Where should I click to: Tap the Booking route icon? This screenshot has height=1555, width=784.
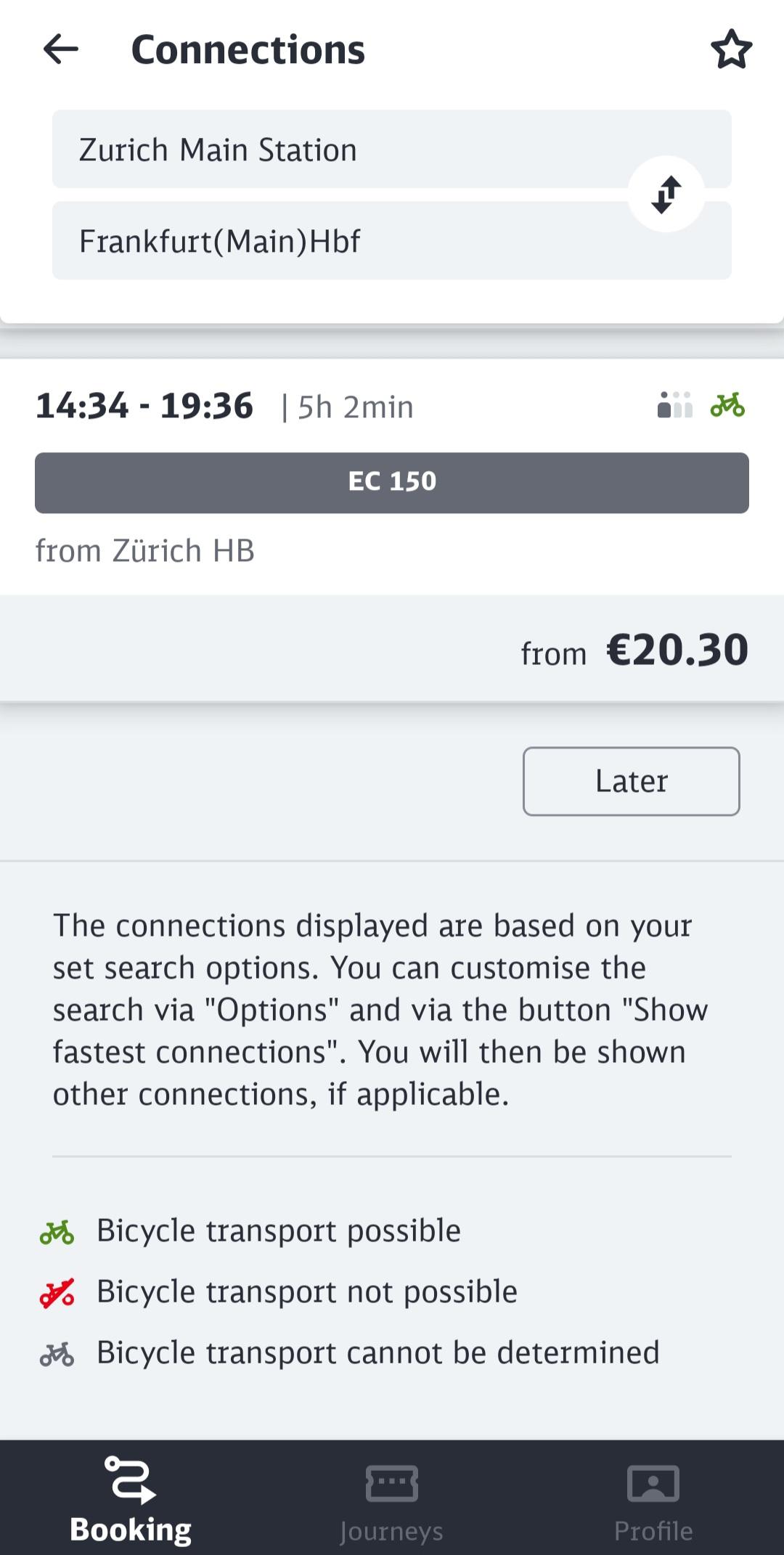click(x=131, y=1480)
